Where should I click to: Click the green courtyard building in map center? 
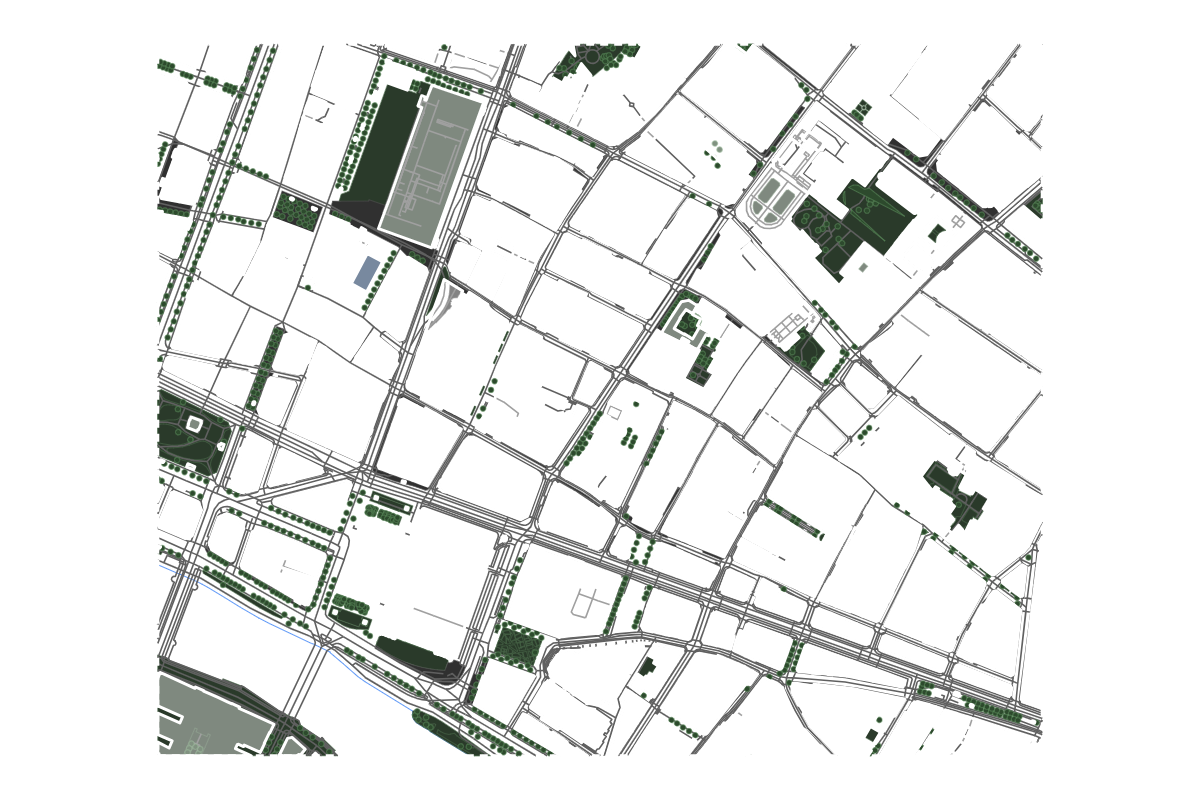click(x=686, y=322)
